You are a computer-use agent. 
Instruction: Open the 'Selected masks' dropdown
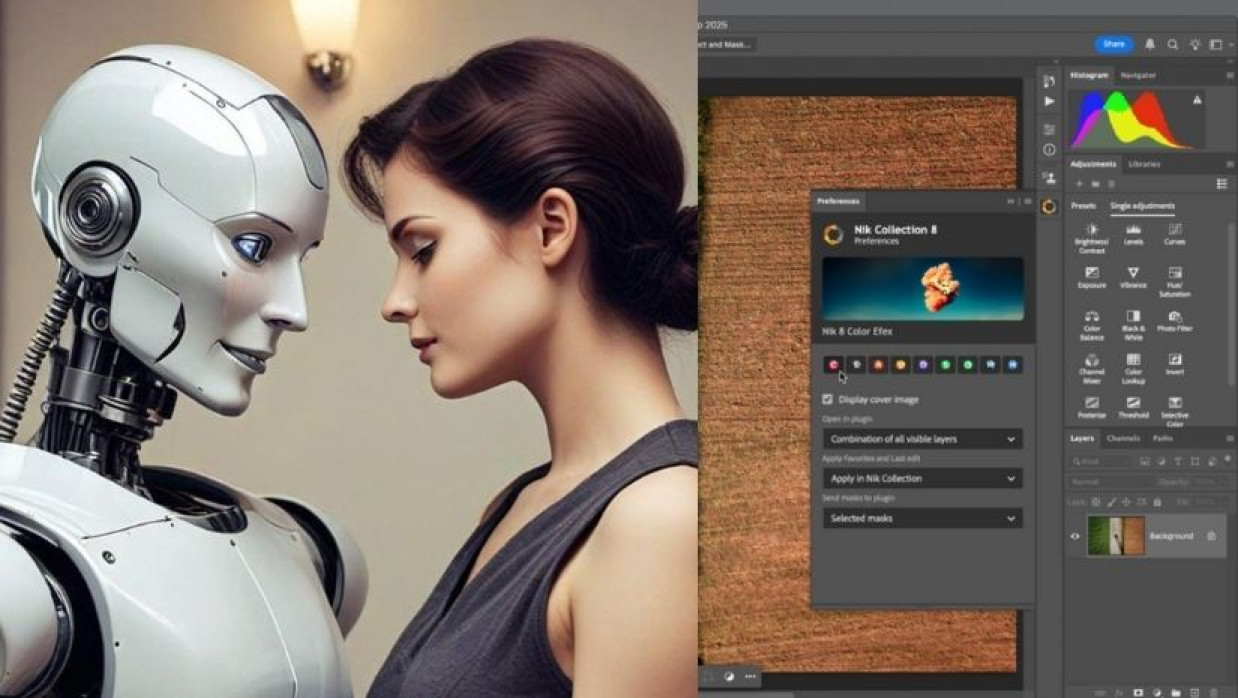(x=921, y=519)
